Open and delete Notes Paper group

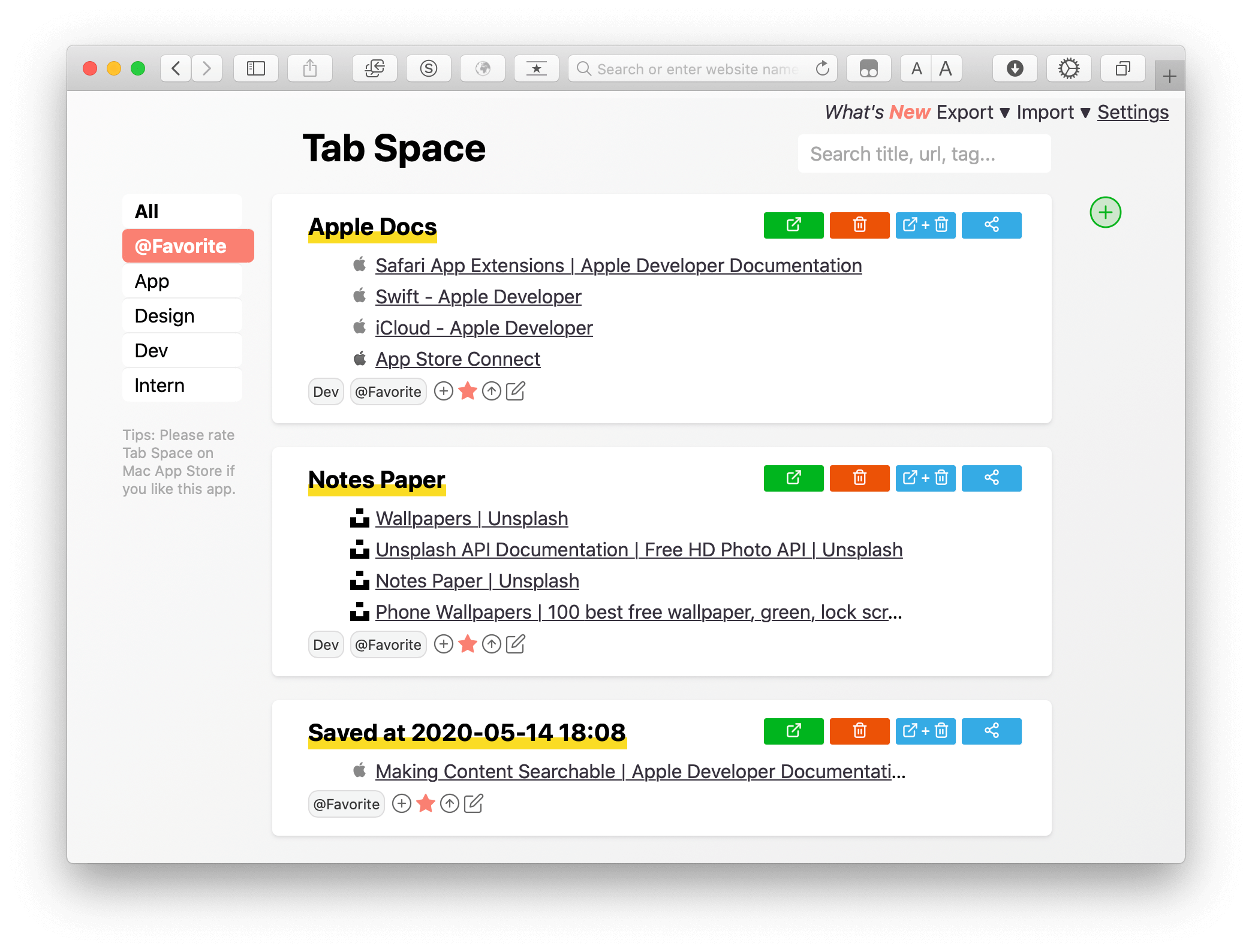925,478
